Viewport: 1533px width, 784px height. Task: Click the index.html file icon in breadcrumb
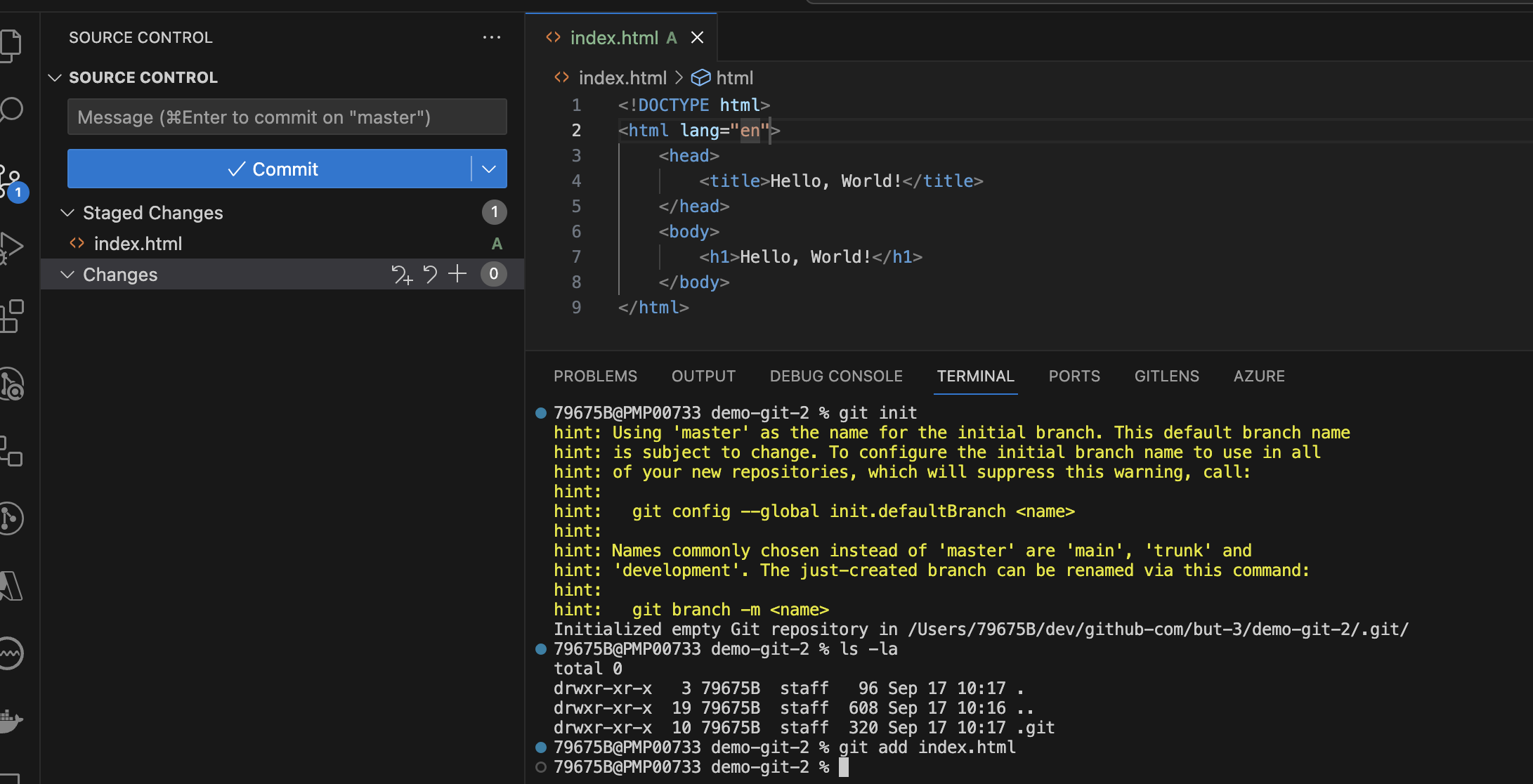[561, 77]
